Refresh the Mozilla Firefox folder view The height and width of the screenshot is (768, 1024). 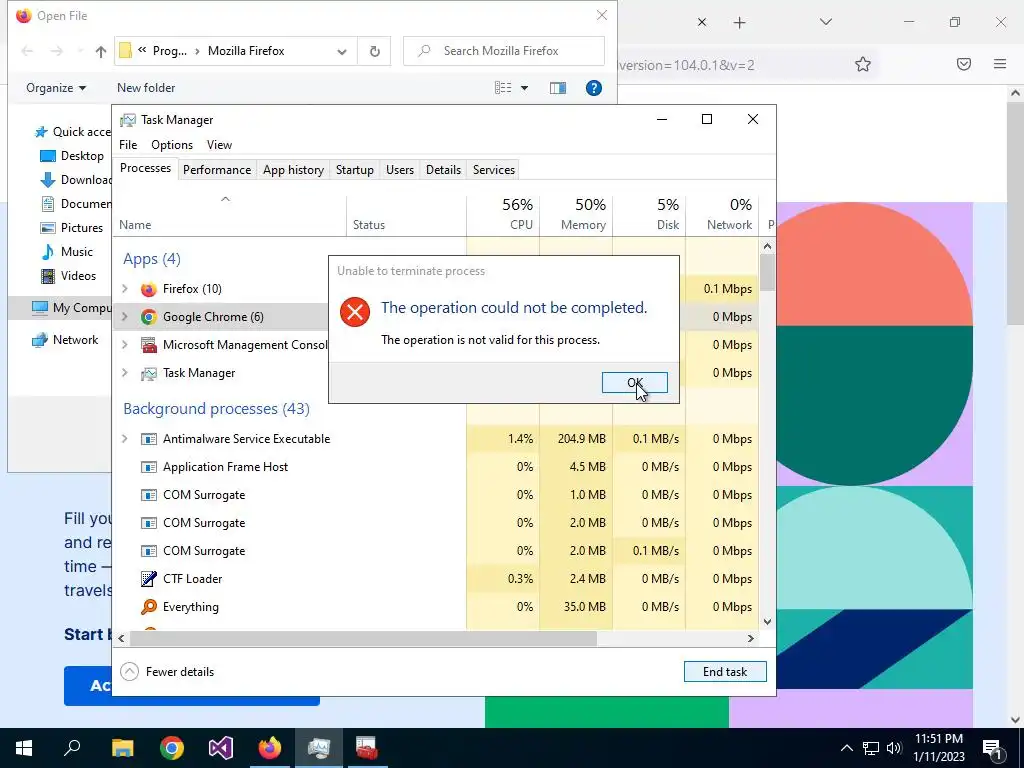[374, 51]
